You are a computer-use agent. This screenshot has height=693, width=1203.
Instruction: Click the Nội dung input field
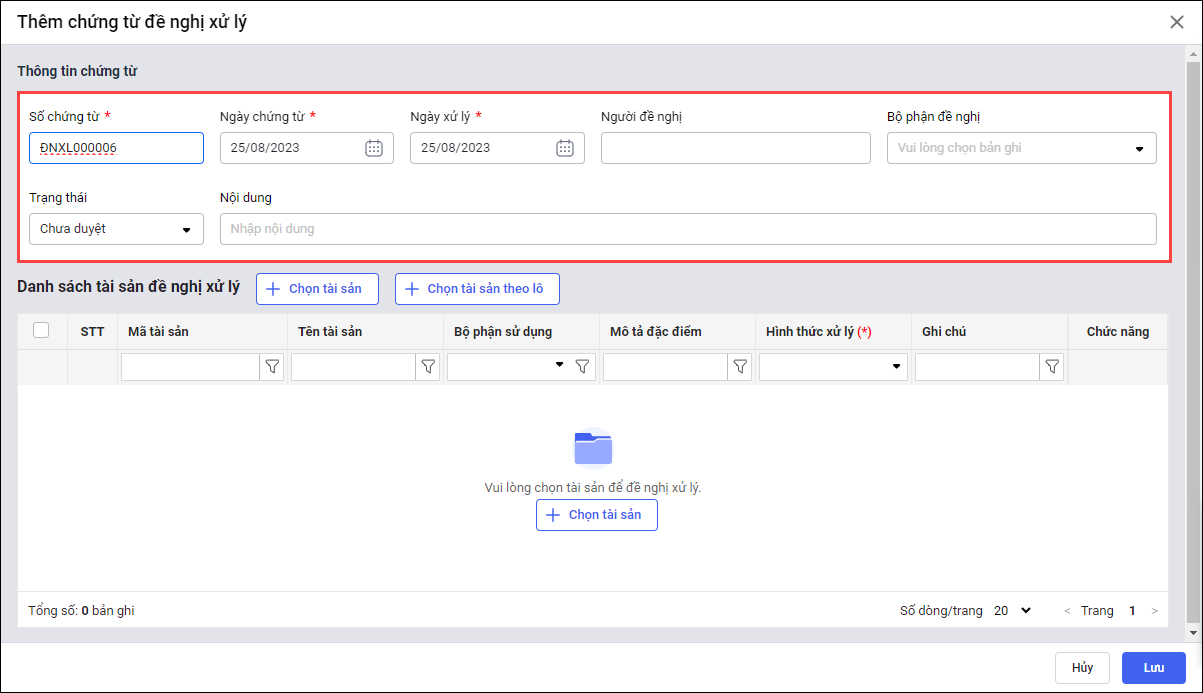click(688, 229)
